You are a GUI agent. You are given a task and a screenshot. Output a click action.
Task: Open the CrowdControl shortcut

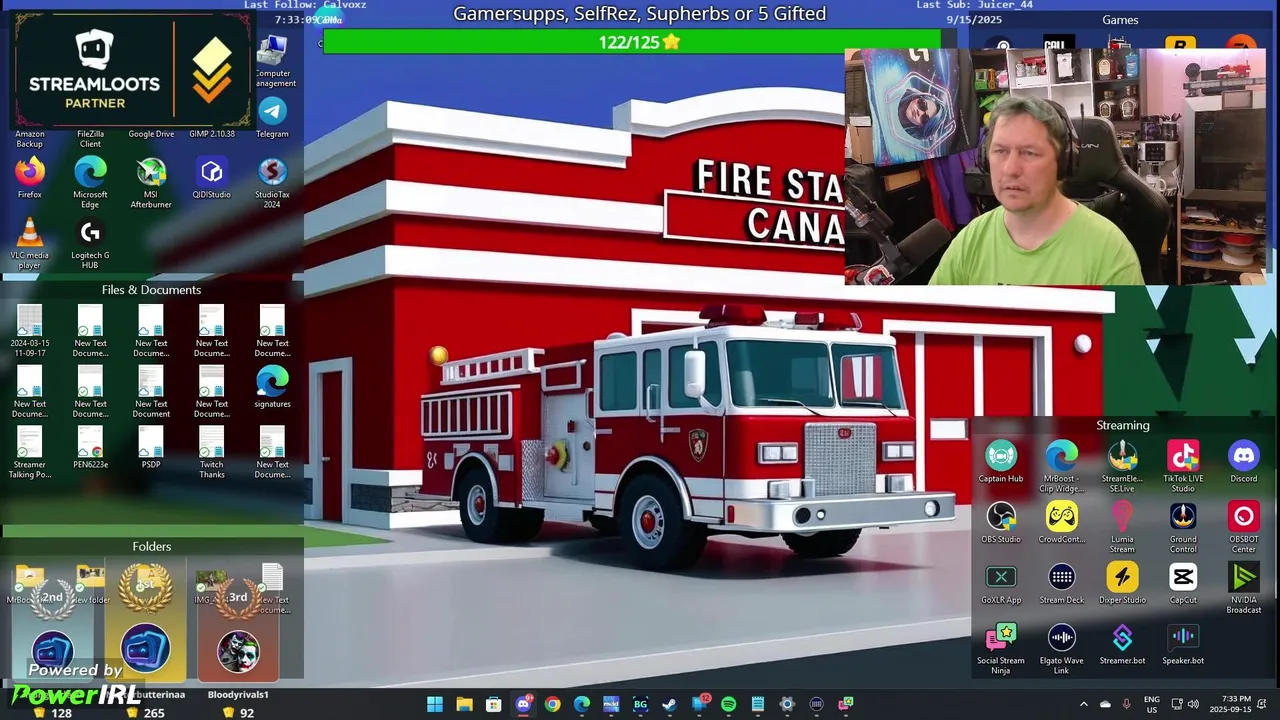click(x=1062, y=523)
